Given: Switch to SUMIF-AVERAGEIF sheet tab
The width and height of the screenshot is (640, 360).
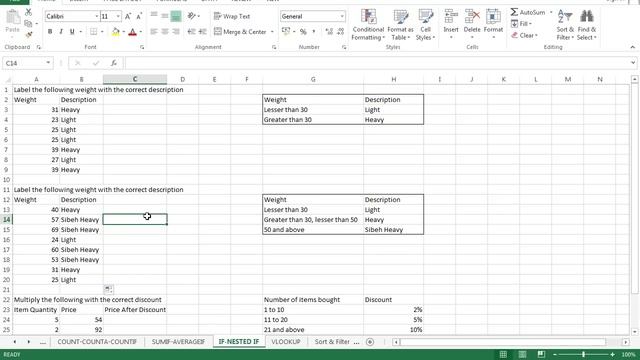Looking at the screenshot, I should pos(178,342).
